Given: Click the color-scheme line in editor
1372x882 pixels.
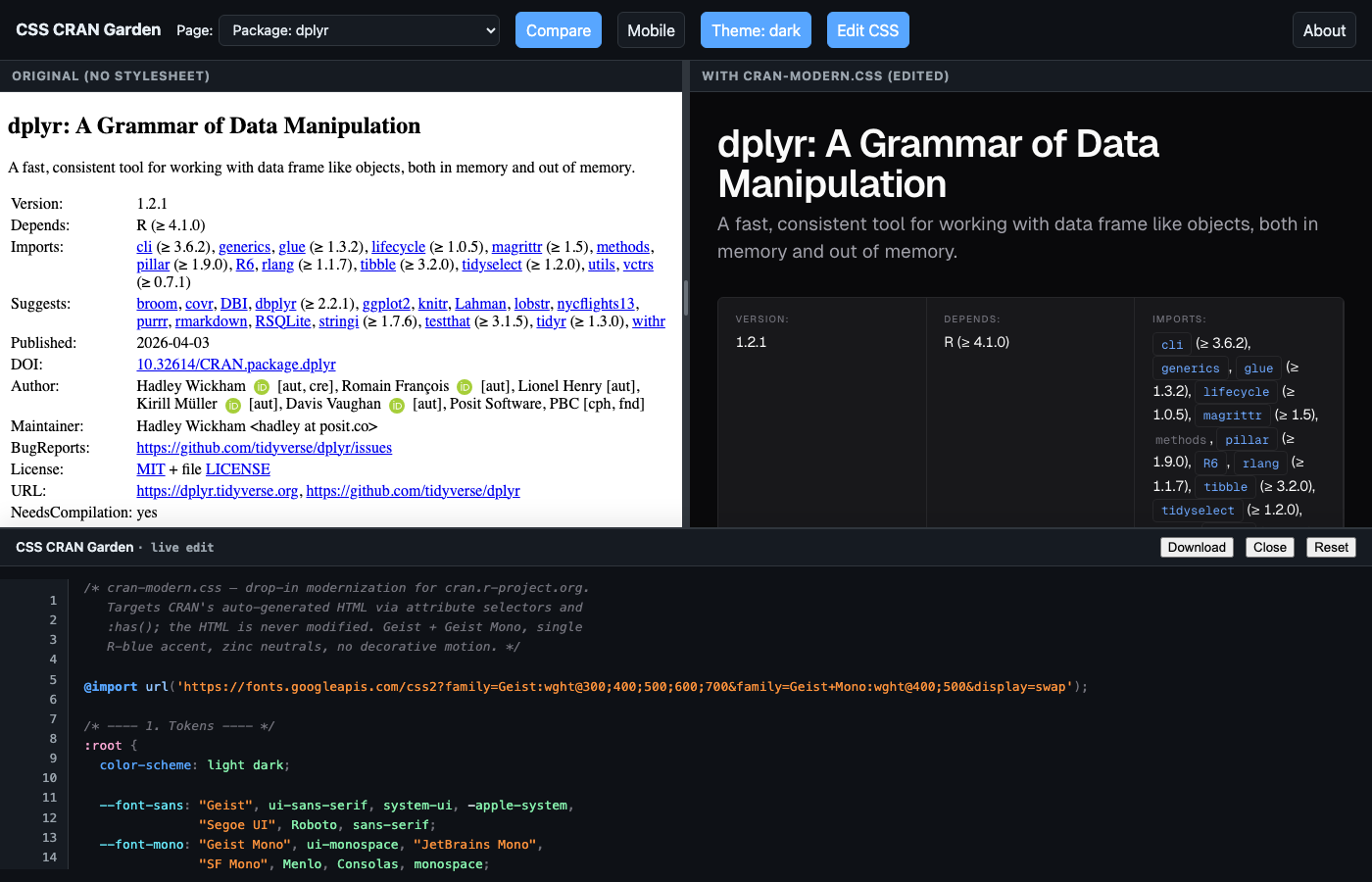Looking at the screenshot, I should (195, 765).
